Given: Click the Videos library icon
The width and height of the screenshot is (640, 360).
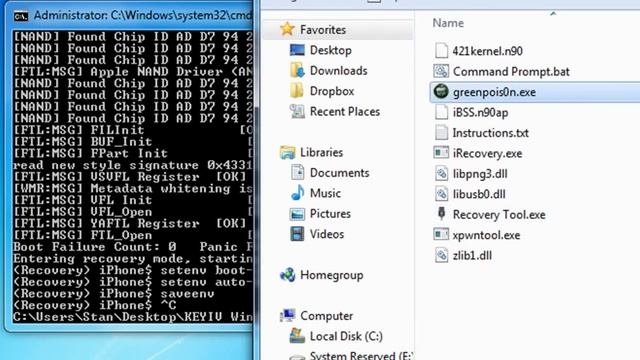Looking at the screenshot, I should tap(297, 234).
